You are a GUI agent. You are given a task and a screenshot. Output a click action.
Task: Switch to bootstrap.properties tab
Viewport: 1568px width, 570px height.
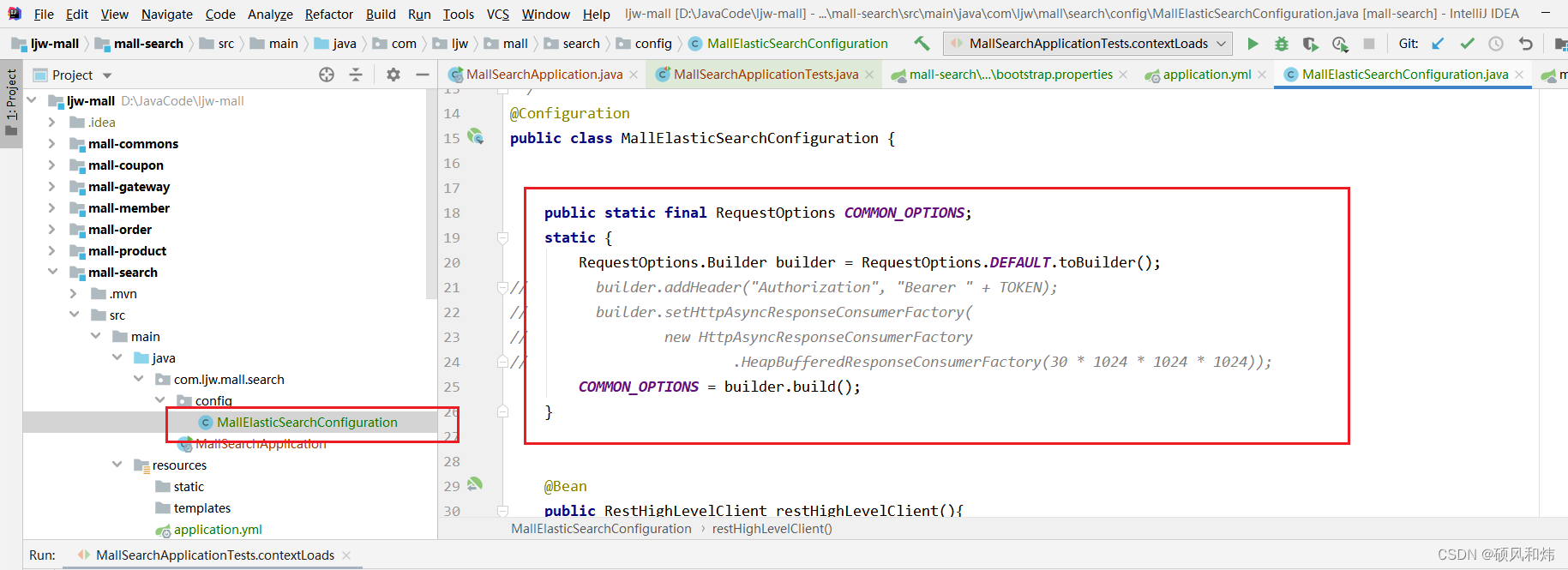[1011, 75]
